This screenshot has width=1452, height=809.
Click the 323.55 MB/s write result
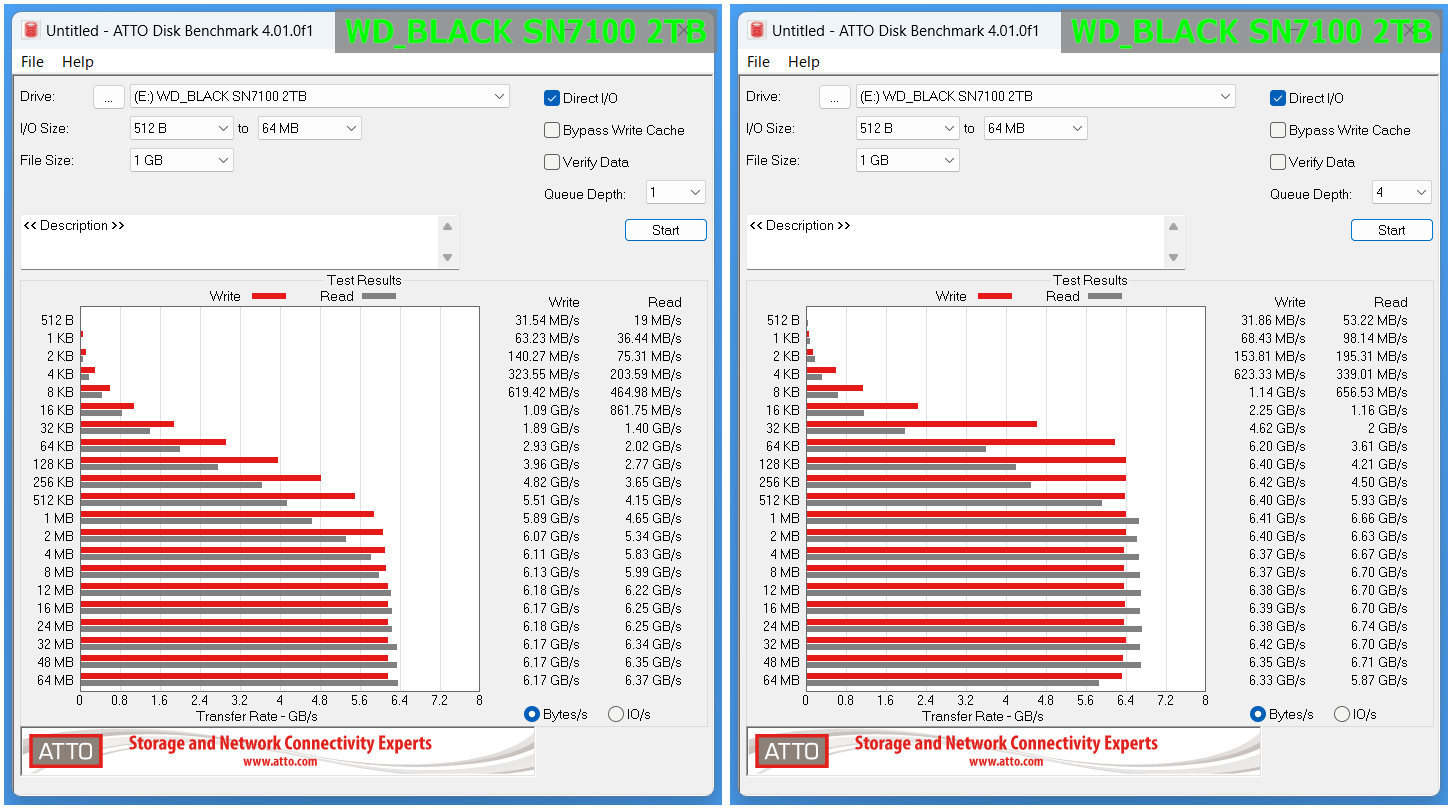pyautogui.click(x=544, y=374)
